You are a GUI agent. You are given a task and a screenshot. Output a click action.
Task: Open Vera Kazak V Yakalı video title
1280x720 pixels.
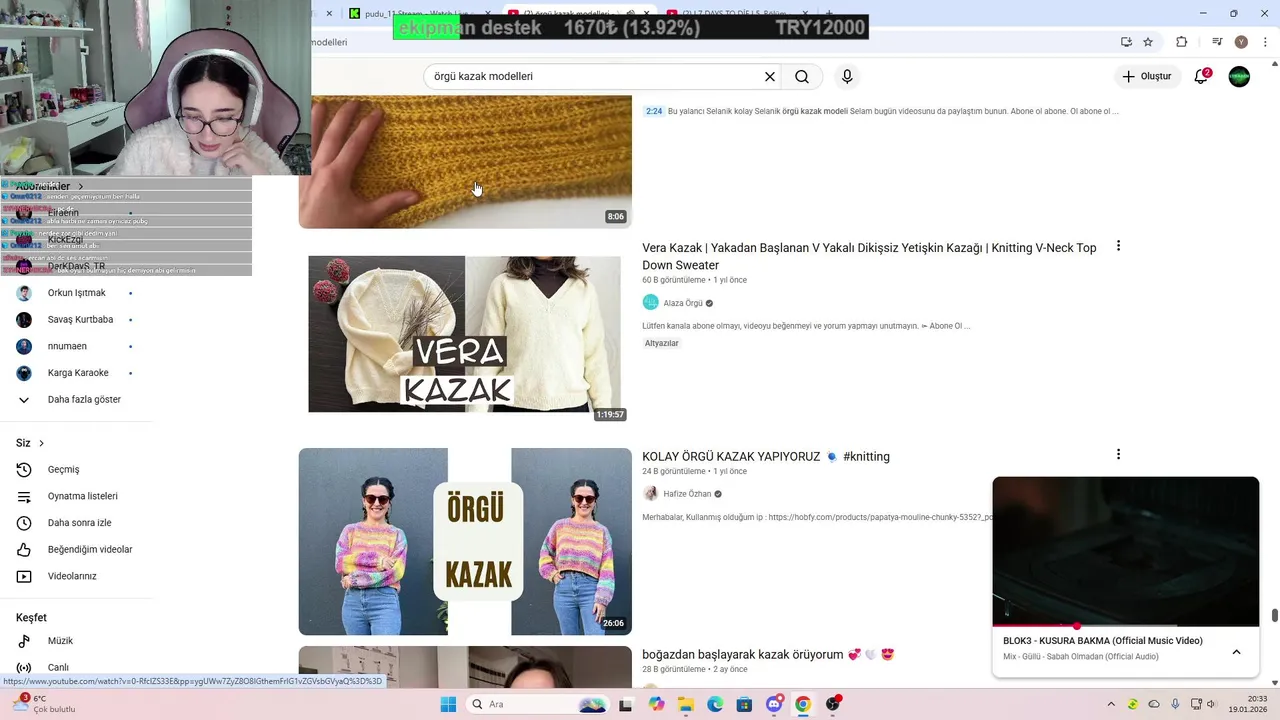869,256
